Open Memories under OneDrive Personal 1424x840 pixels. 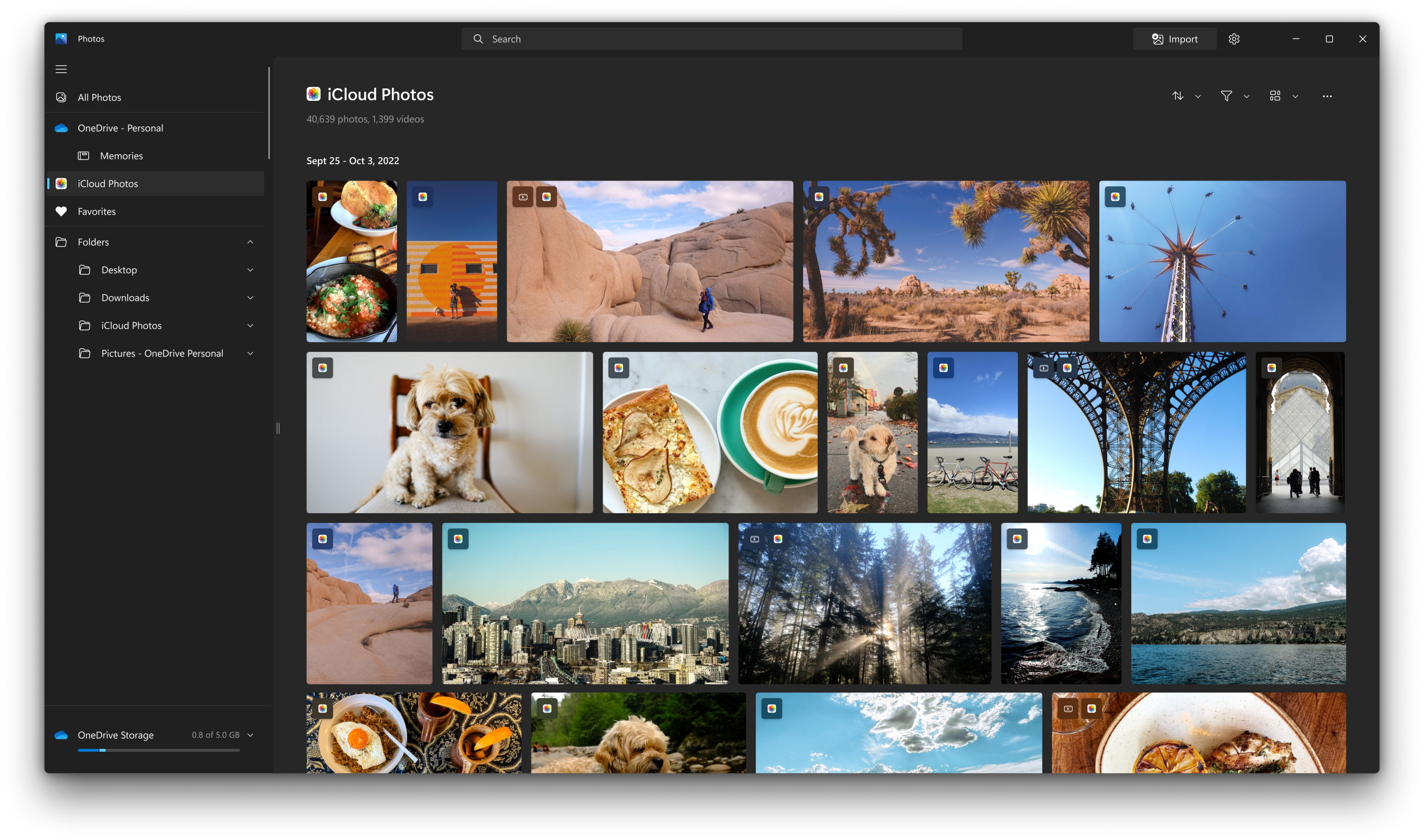pyautogui.click(x=121, y=155)
